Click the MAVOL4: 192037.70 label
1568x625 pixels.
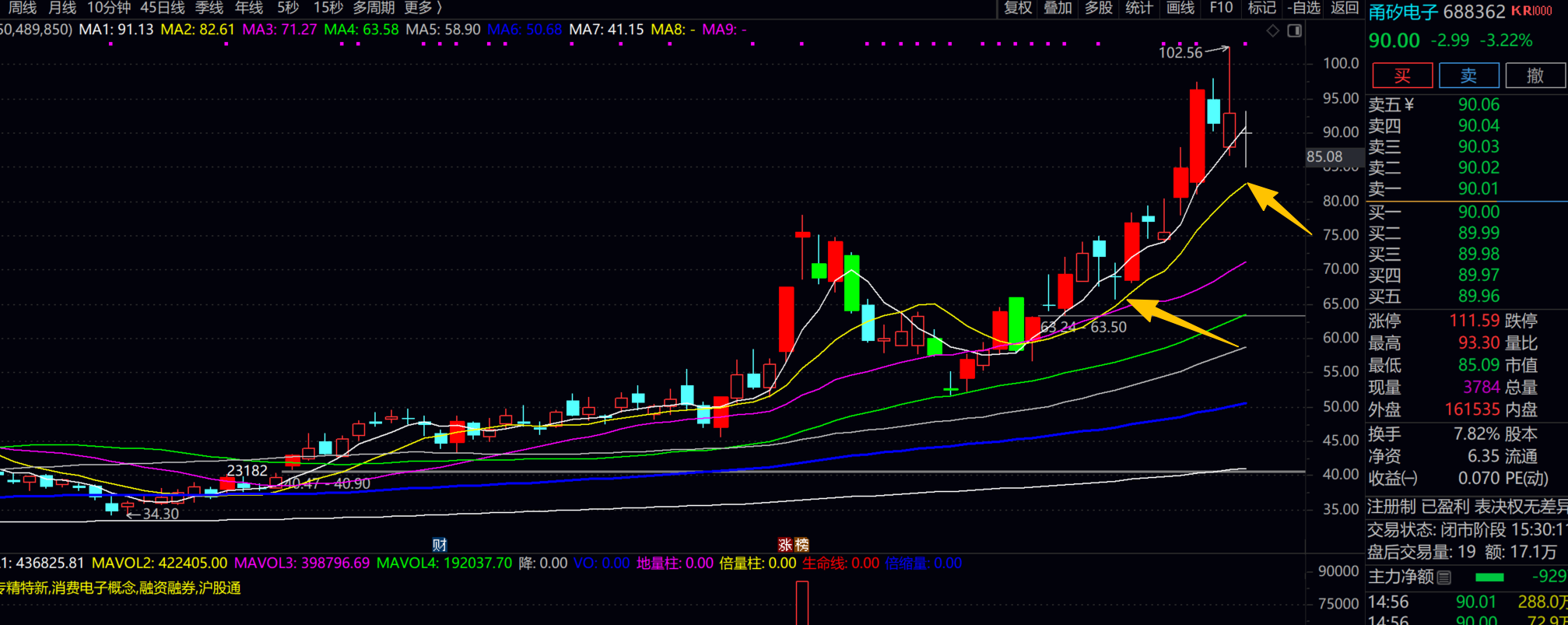[444, 563]
